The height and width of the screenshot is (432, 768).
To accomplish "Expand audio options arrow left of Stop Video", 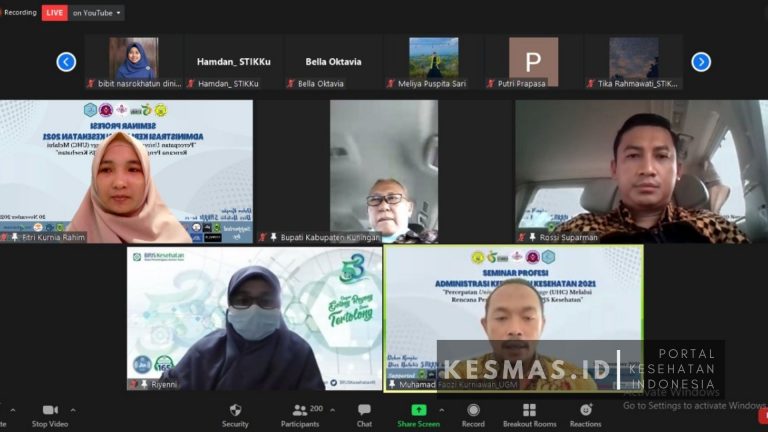I will pos(13,410).
